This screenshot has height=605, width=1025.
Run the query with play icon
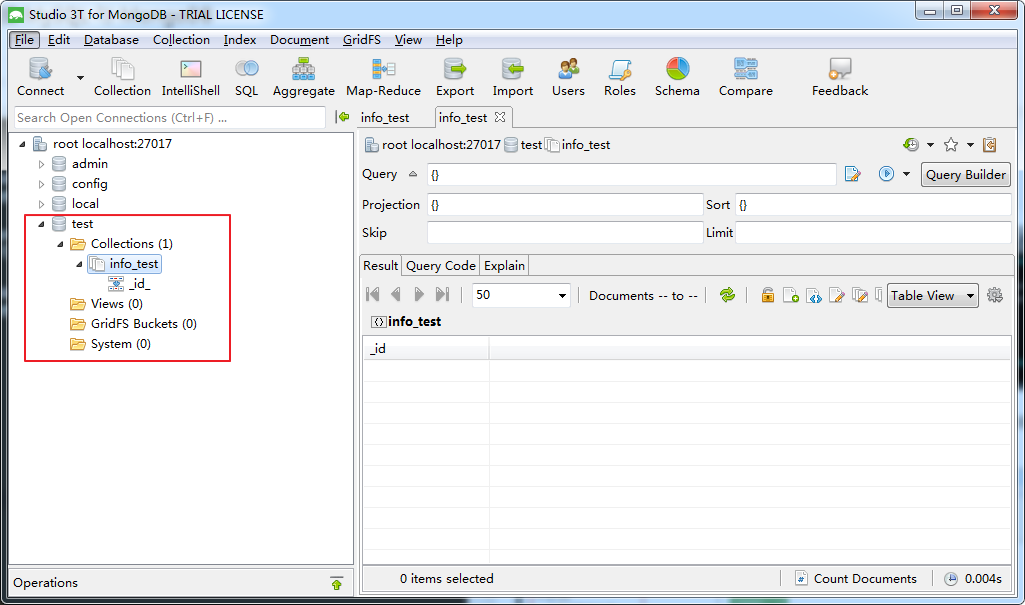(x=886, y=174)
